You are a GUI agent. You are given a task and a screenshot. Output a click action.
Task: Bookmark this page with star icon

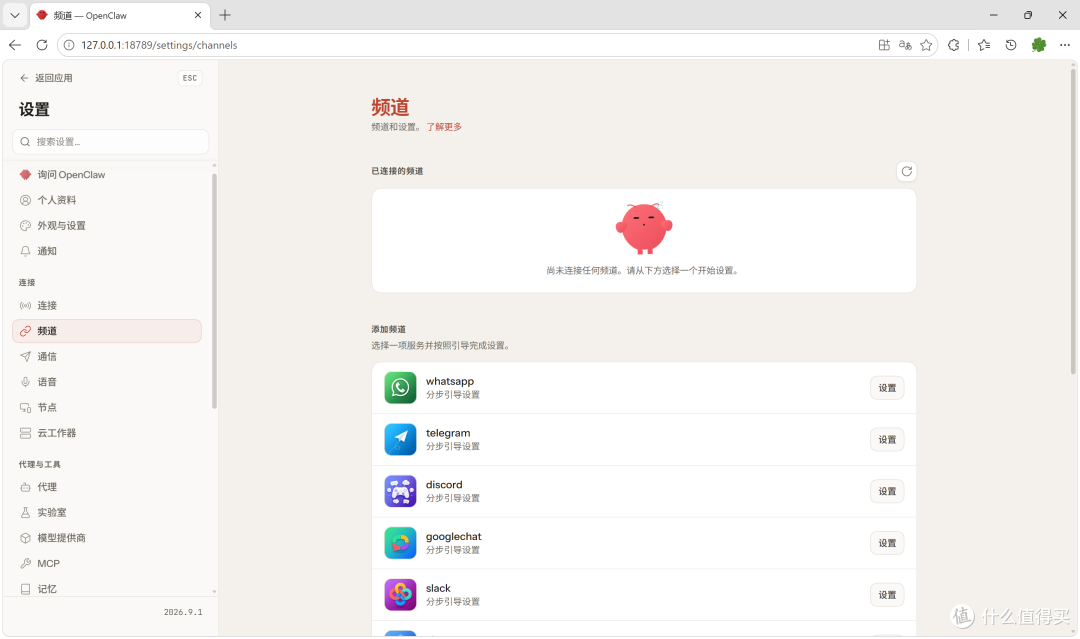926,45
